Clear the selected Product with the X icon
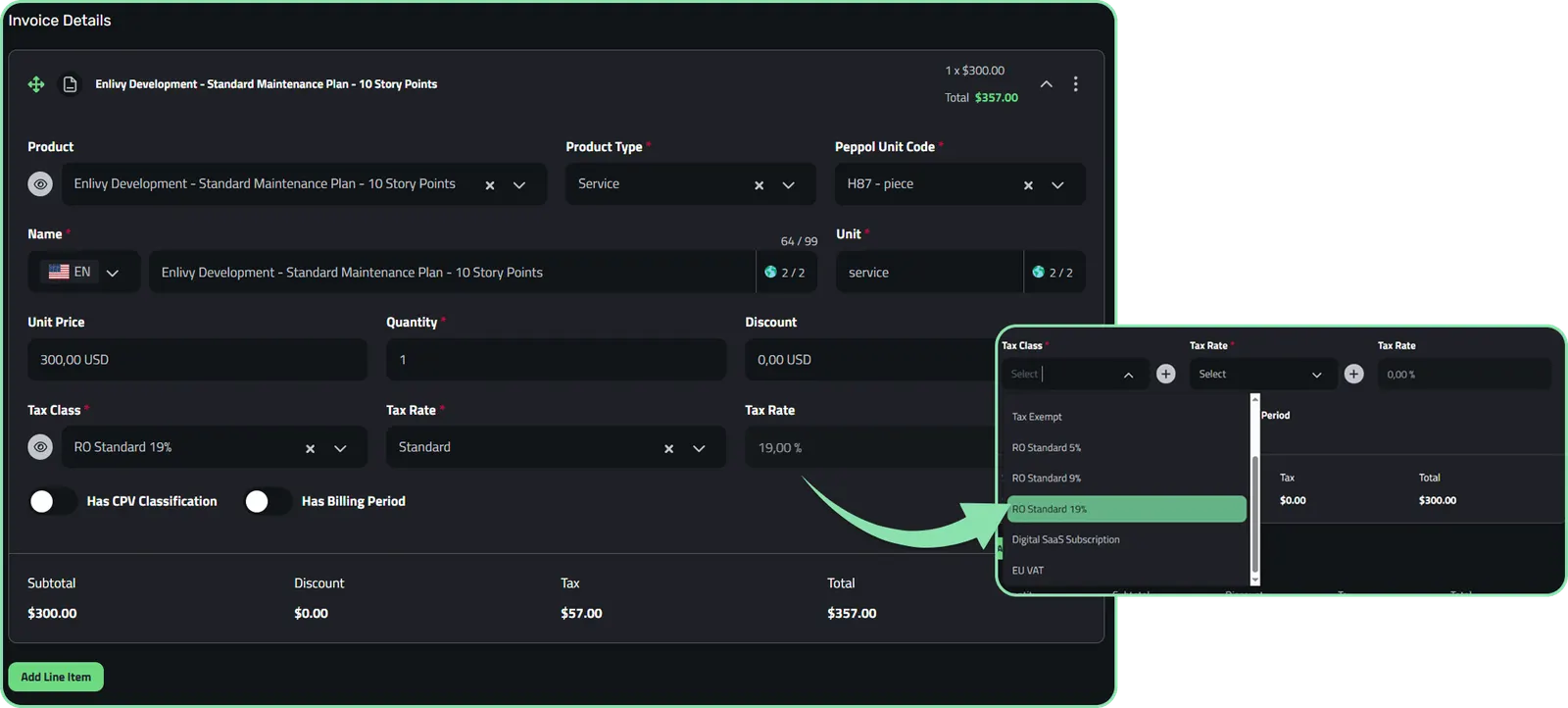Screen dimensions: 1568x708 490,185
